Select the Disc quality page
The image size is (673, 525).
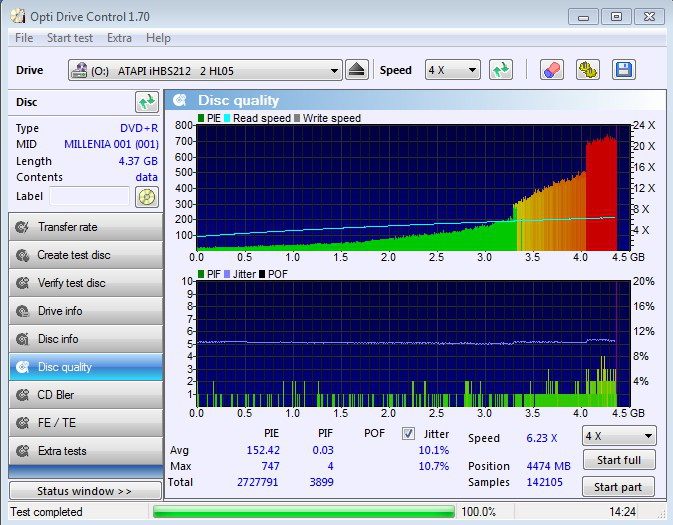click(86, 367)
